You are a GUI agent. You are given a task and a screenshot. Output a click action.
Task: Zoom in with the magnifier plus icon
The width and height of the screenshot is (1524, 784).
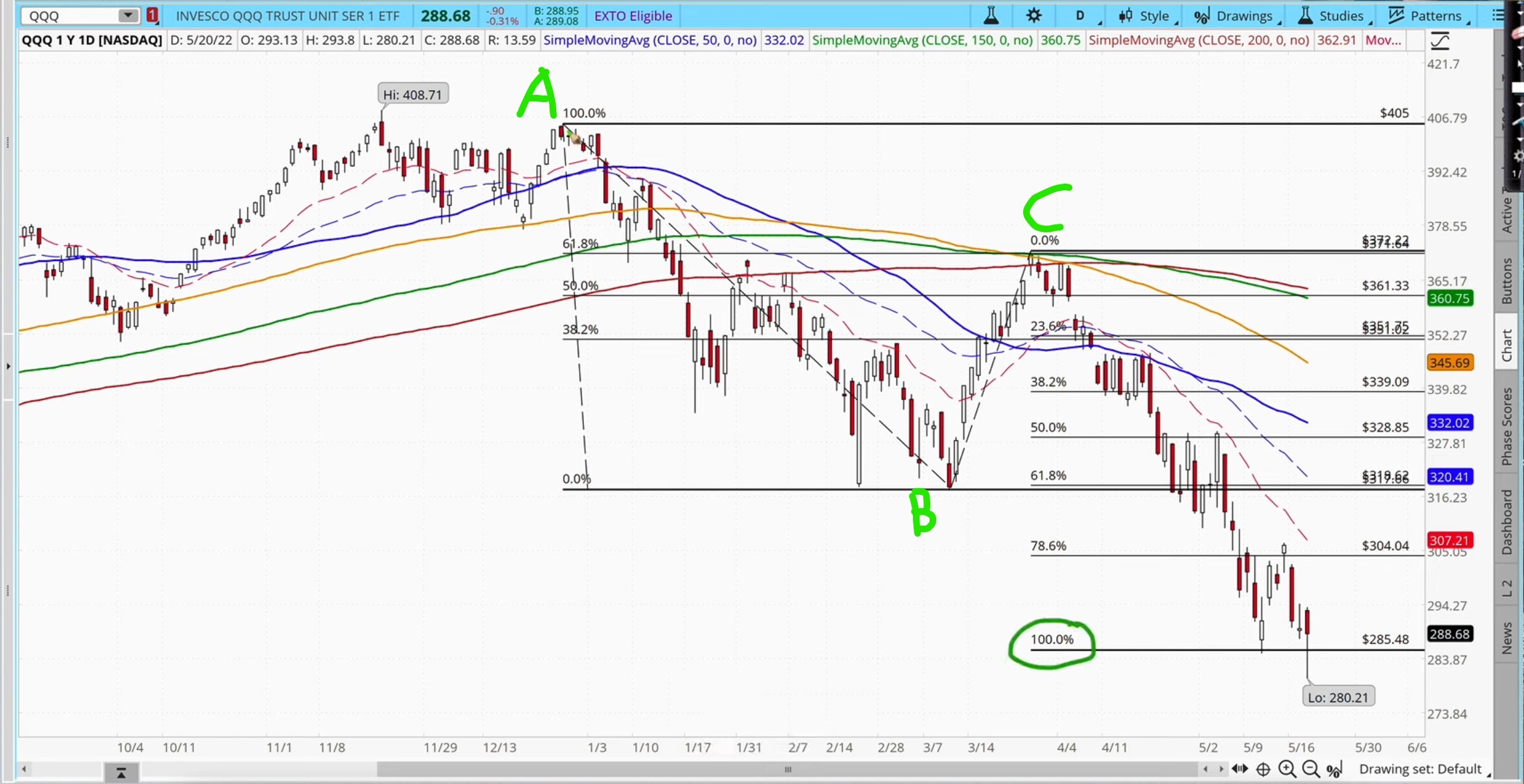pyautogui.click(x=1287, y=769)
